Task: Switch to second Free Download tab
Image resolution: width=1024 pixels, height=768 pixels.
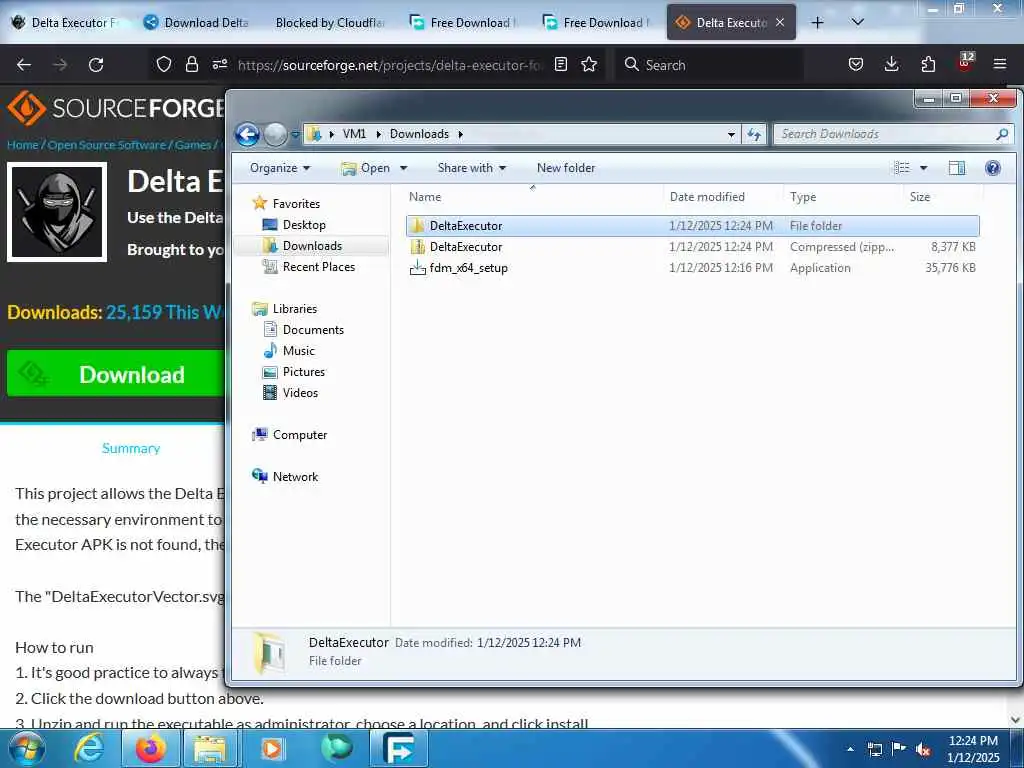Action: click(x=597, y=22)
